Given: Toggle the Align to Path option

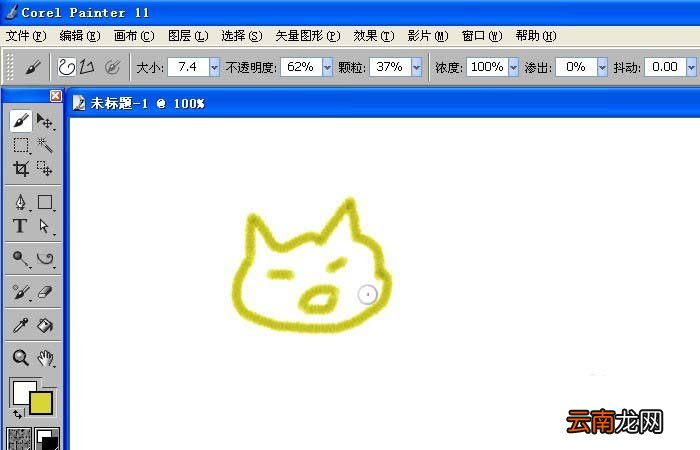Looking at the screenshot, I should [x=112, y=67].
